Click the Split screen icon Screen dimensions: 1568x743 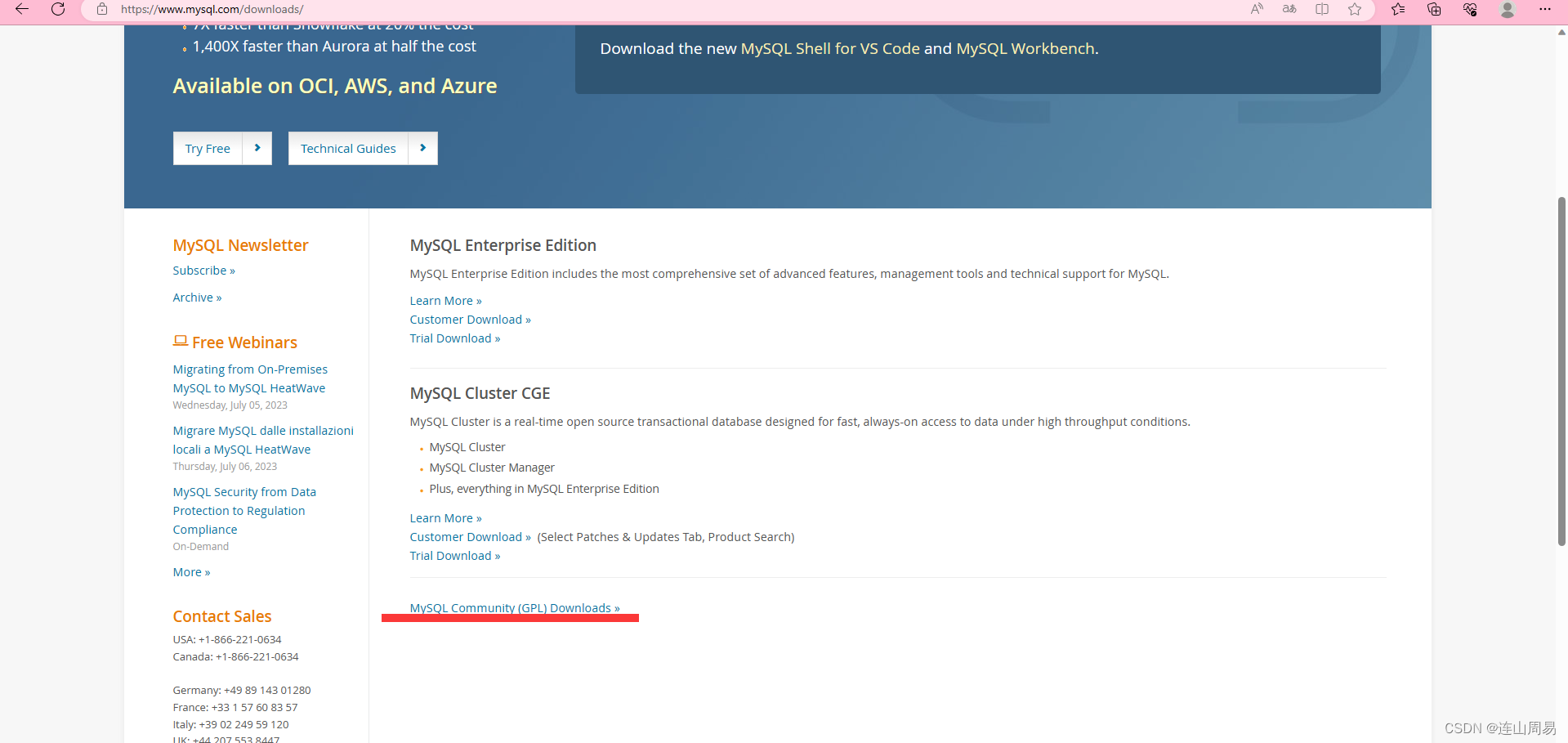(1322, 9)
